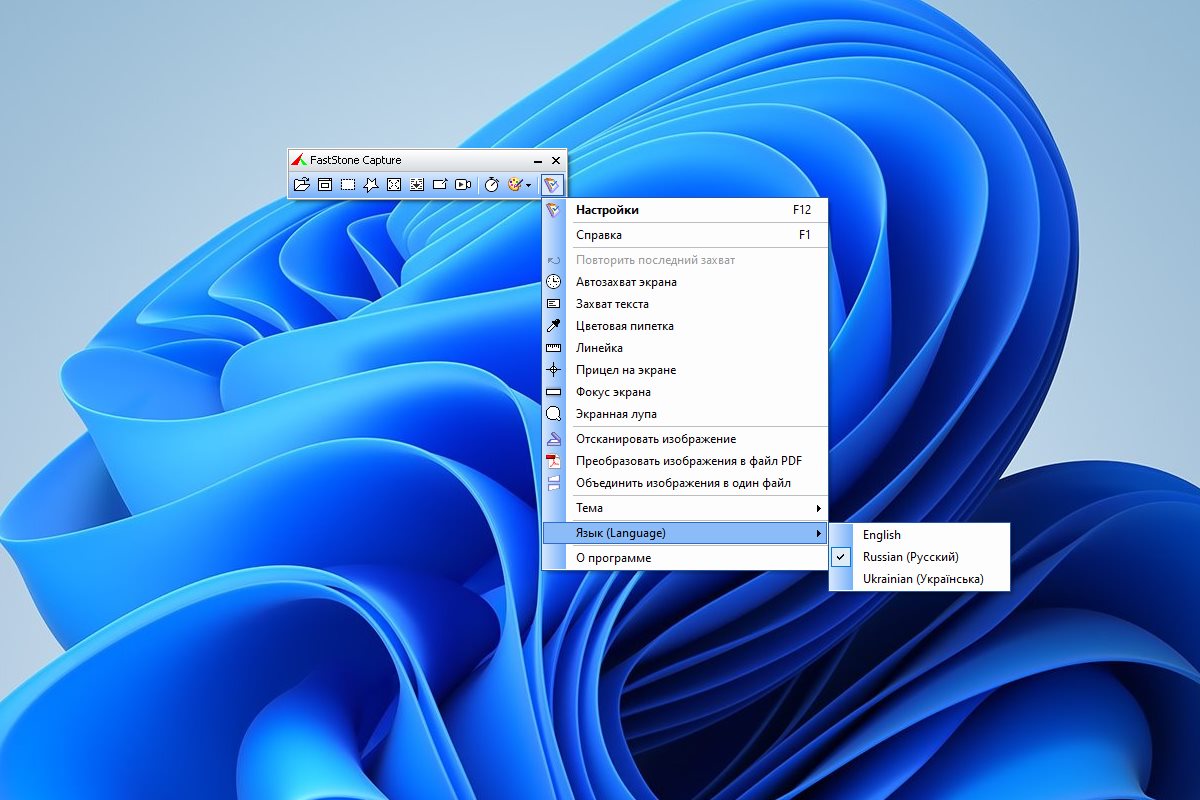The image size is (1200, 800).
Task: Select English language option
Action: point(881,535)
